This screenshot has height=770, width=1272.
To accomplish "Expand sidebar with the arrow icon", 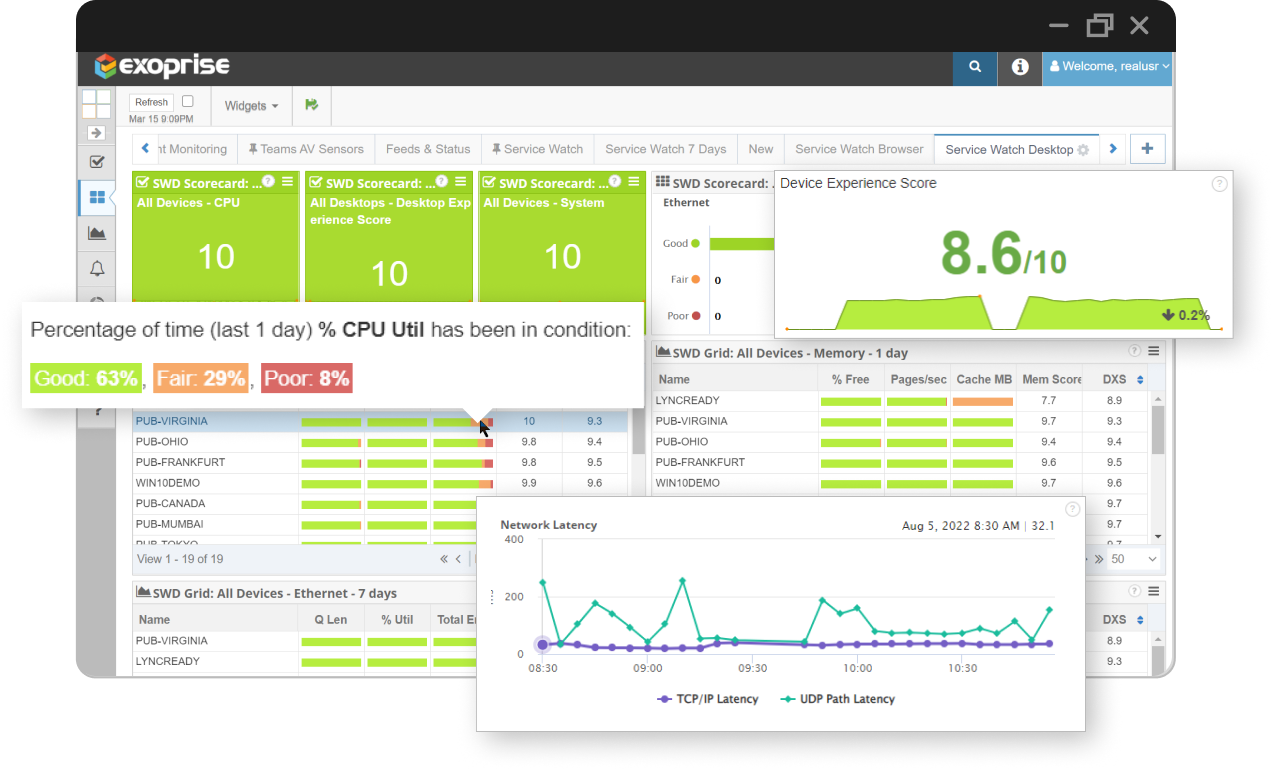I will (x=96, y=133).
